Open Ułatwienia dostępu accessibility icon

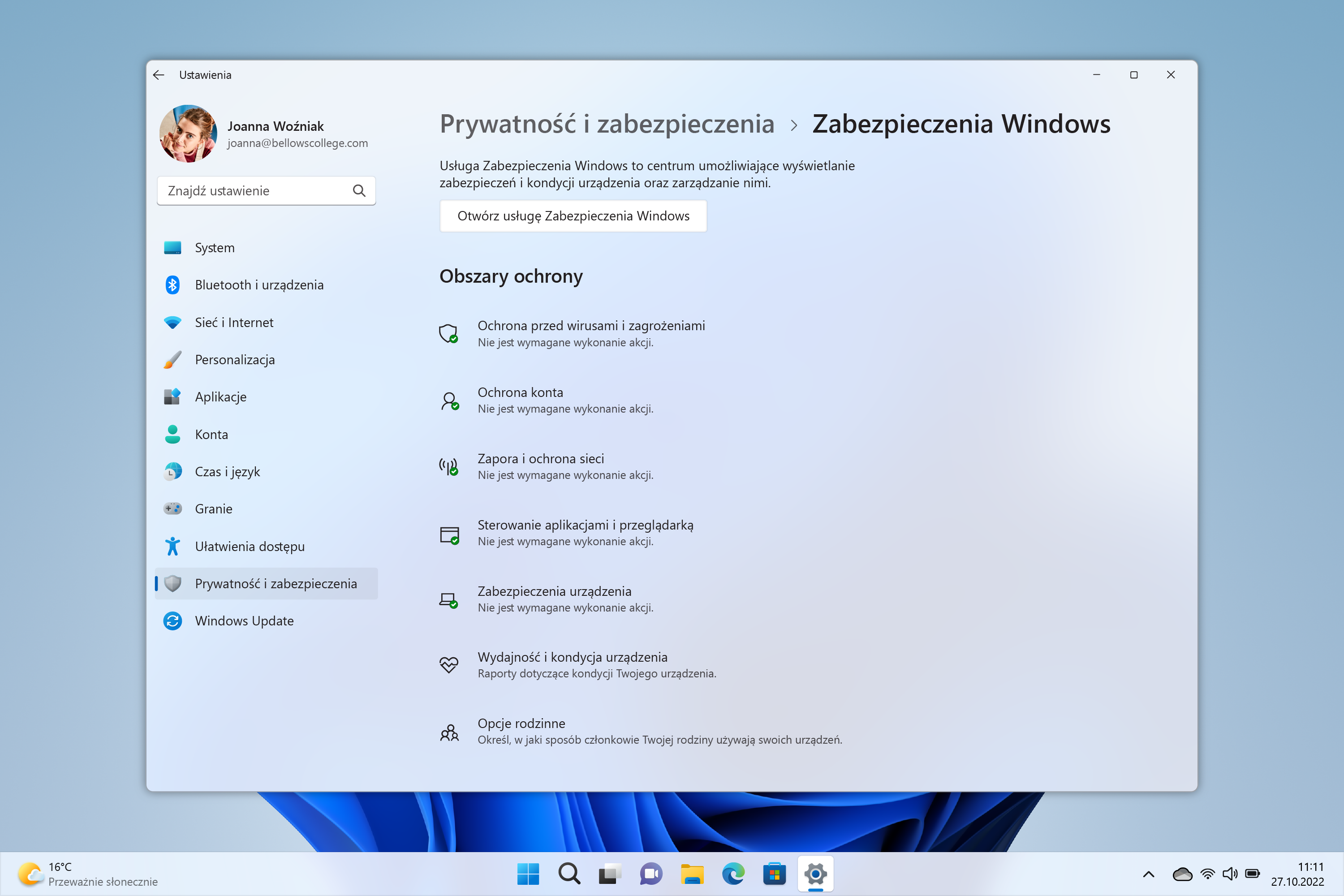tap(172, 546)
